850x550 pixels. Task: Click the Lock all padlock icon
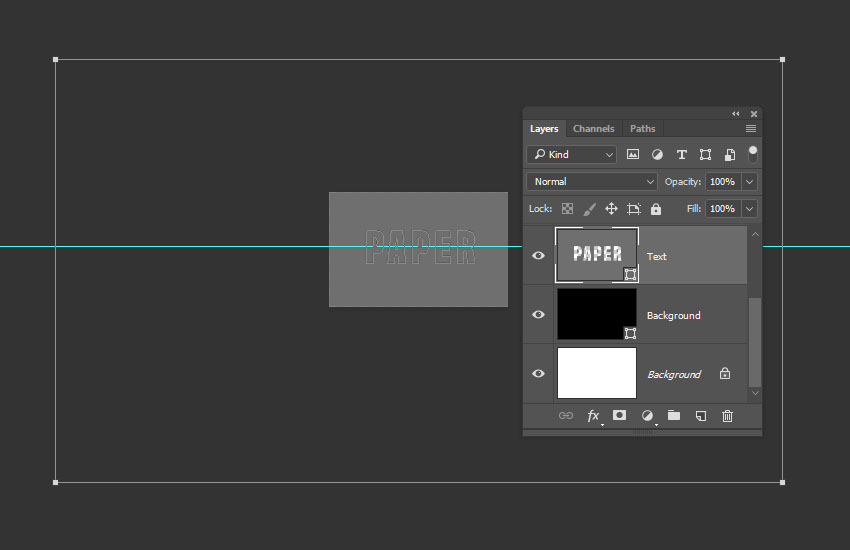coord(656,209)
